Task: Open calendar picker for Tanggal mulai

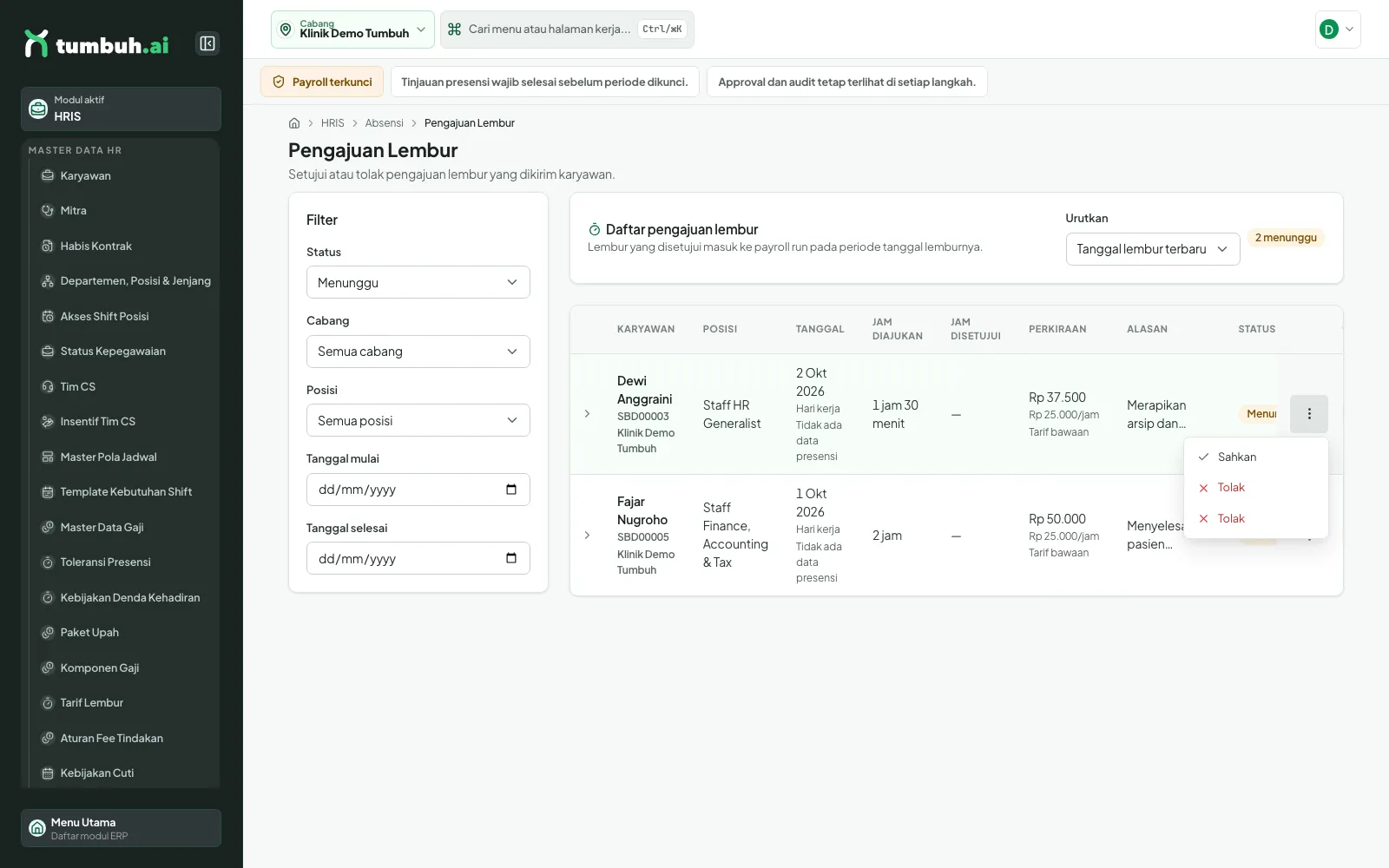Action: tap(511, 490)
